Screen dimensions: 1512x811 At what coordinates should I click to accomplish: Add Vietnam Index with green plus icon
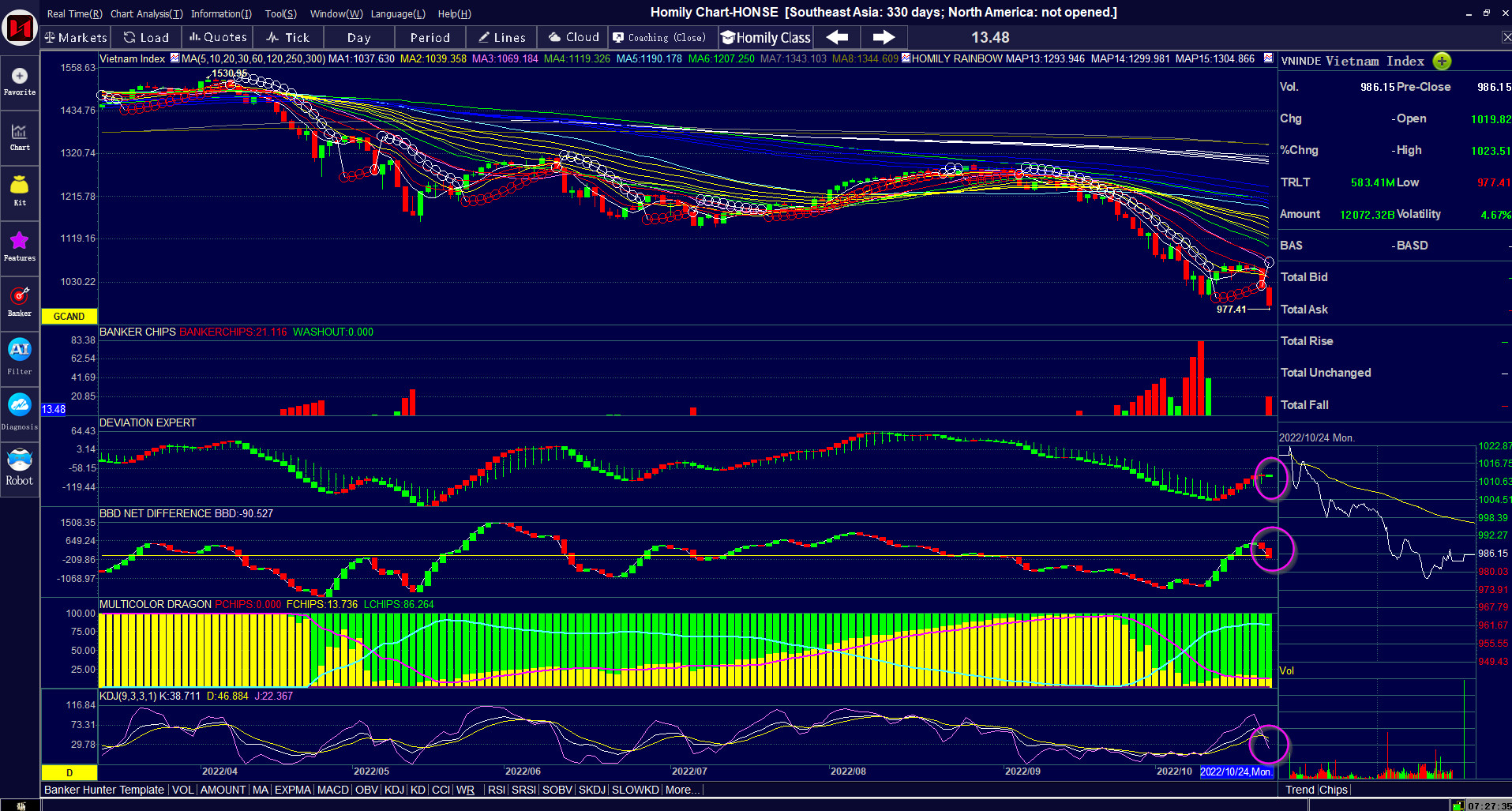point(1442,62)
